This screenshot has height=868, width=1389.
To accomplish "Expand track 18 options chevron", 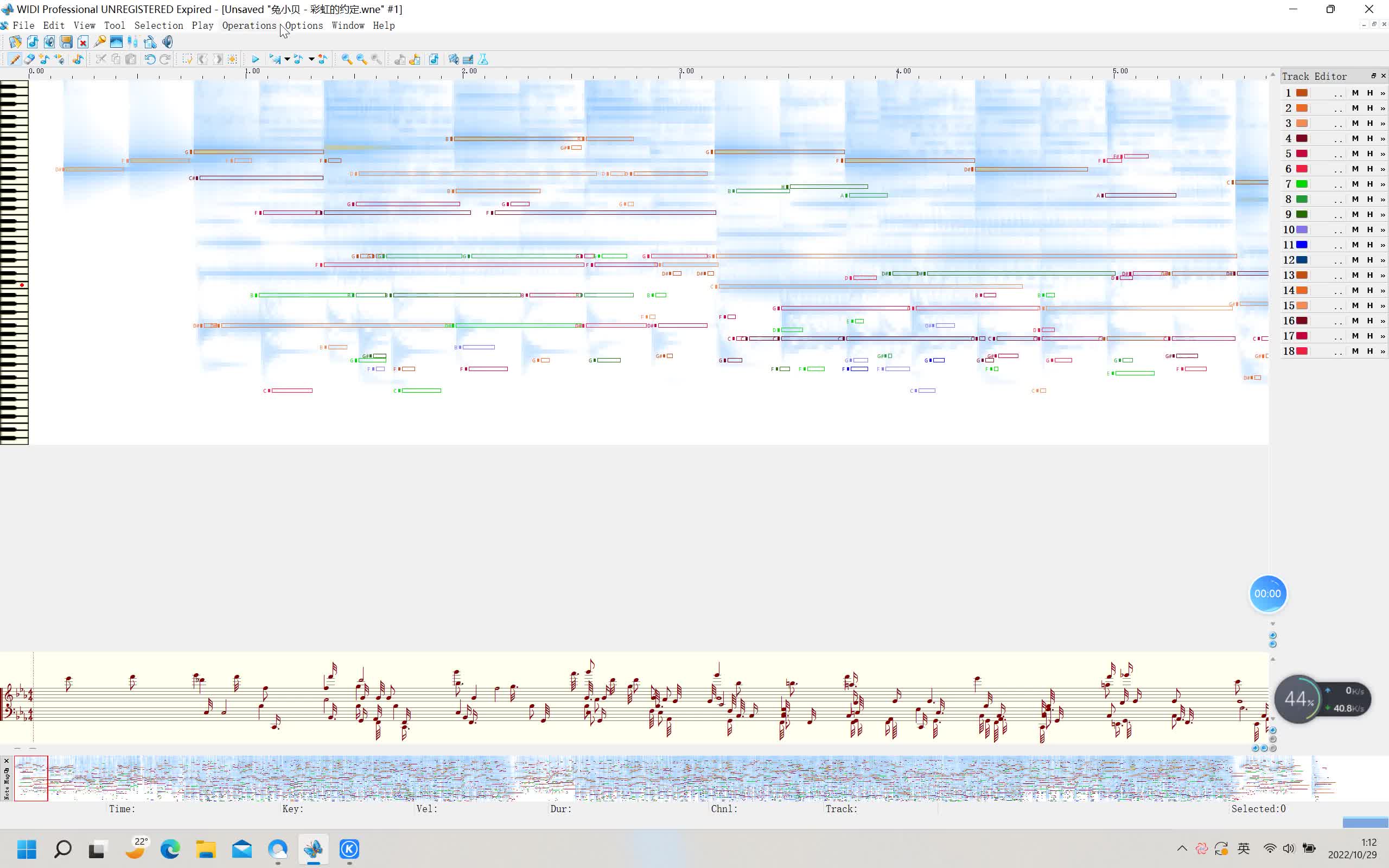I will (x=1382, y=351).
